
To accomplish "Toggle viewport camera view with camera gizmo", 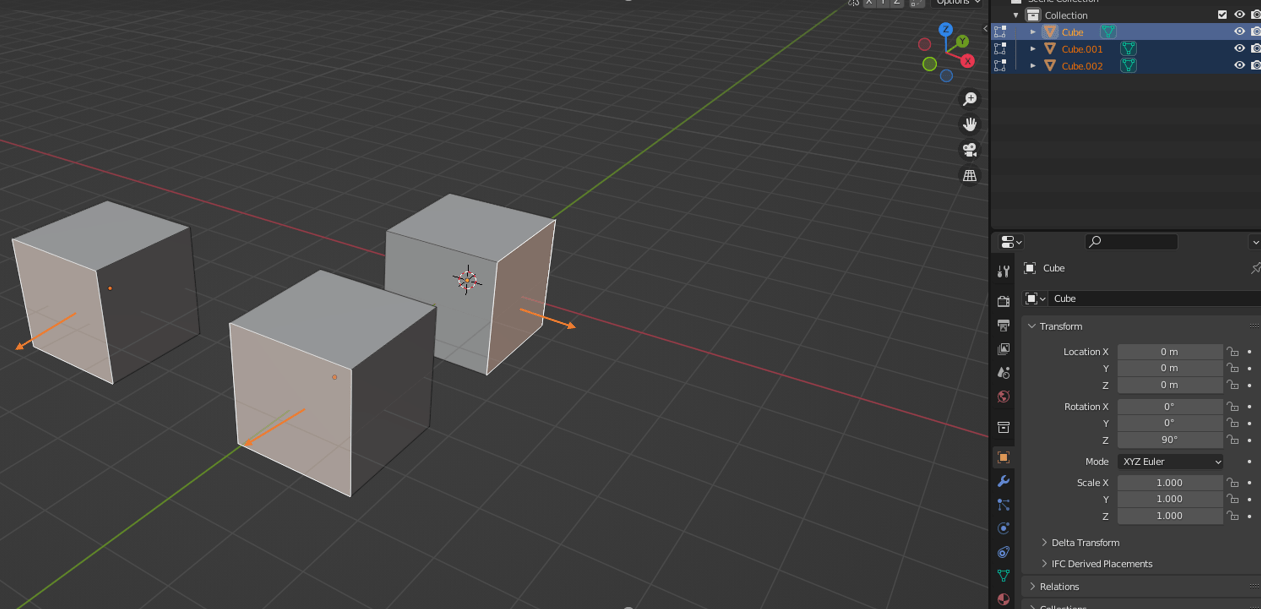I will point(969,149).
